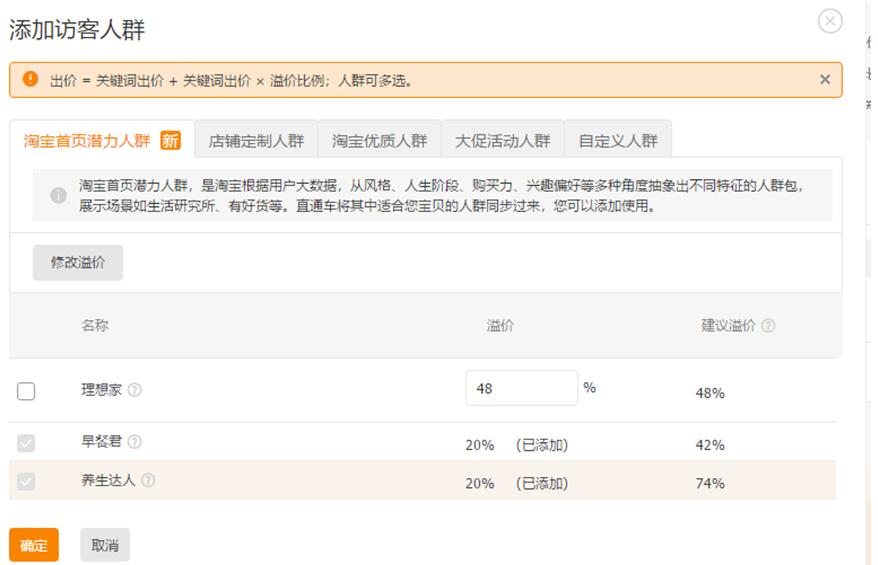Dismiss the orange 出价 formula notice
This screenshot has width=878, height=565.
825,80
